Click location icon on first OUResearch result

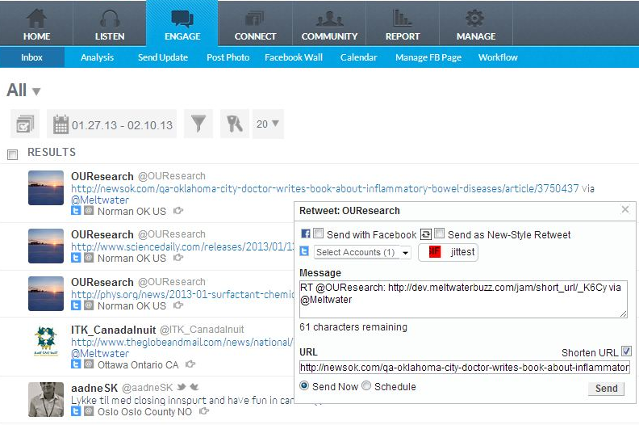pyautogui.click(x=89, y=211)
